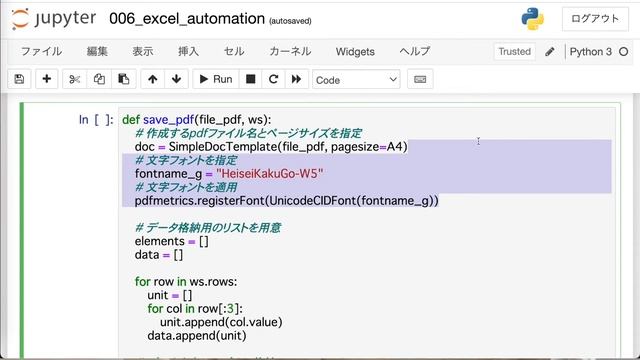Image resolution: width=640 pixels, height=360 pixels.
Task: Paste cells below icon
Action: [124, 79]
